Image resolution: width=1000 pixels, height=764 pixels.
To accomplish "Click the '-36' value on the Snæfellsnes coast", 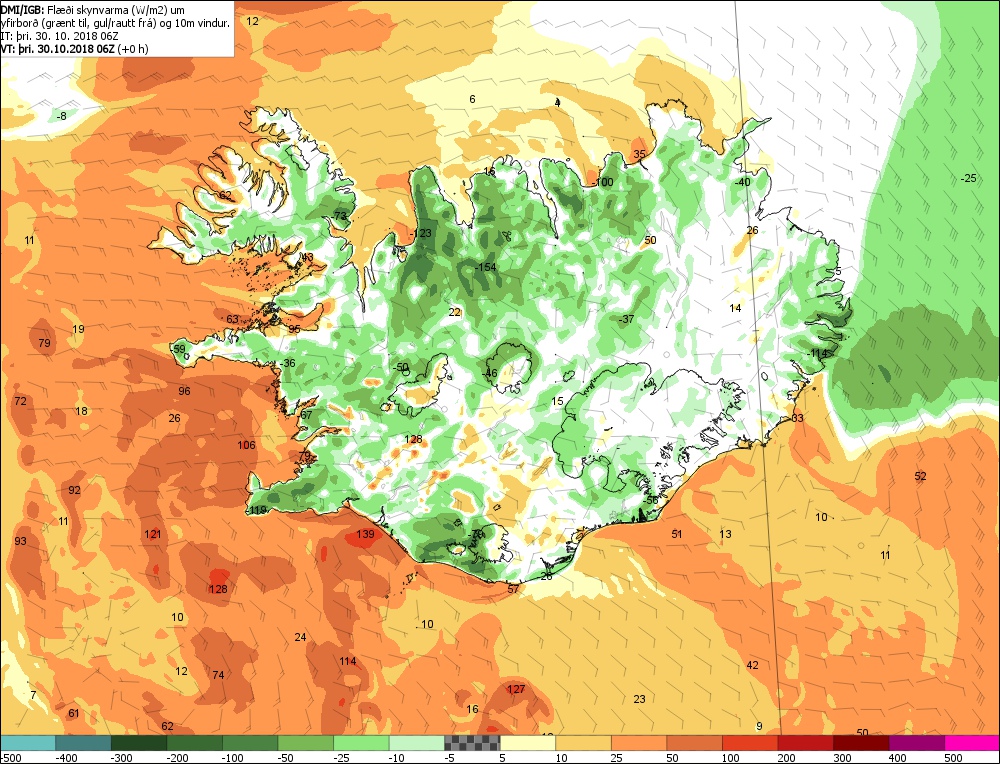I will (x=288, y=363).
